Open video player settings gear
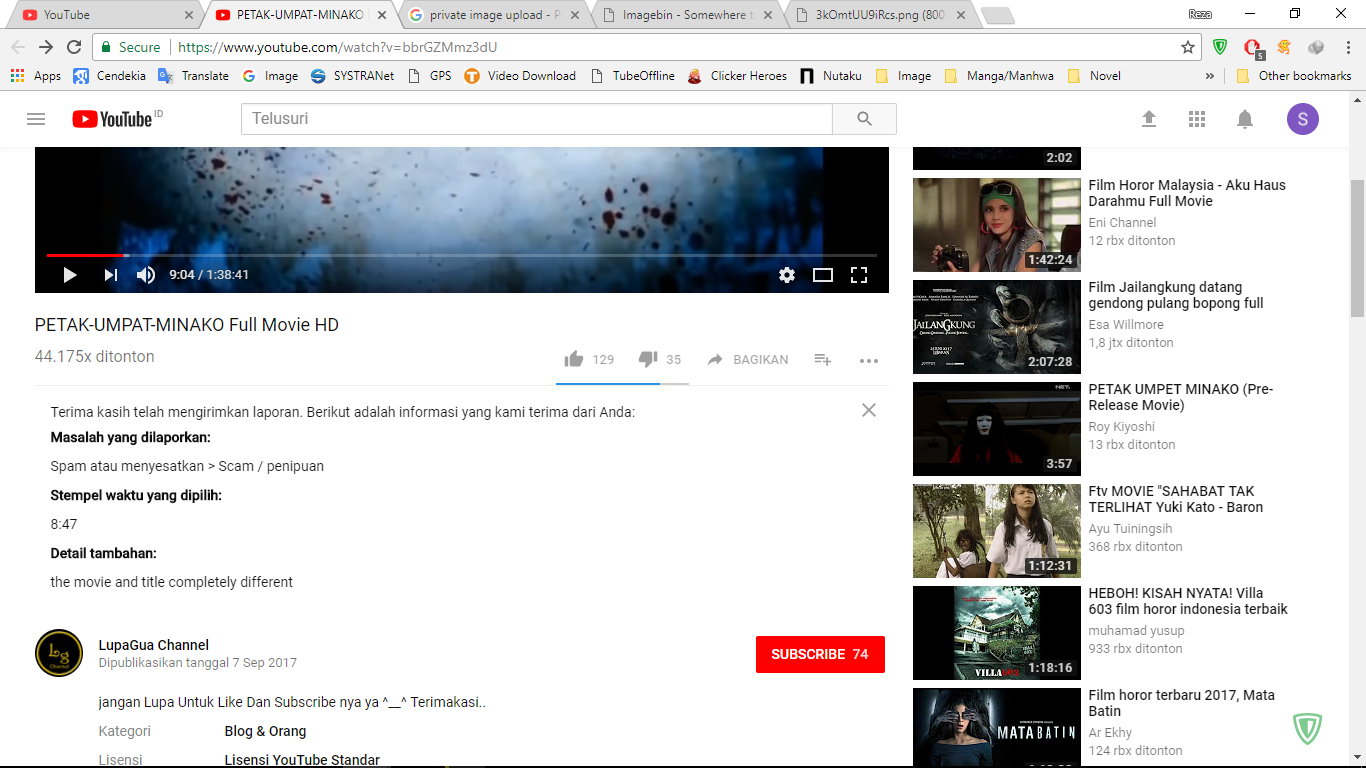1366x768 pixels. tap(787, 275)
